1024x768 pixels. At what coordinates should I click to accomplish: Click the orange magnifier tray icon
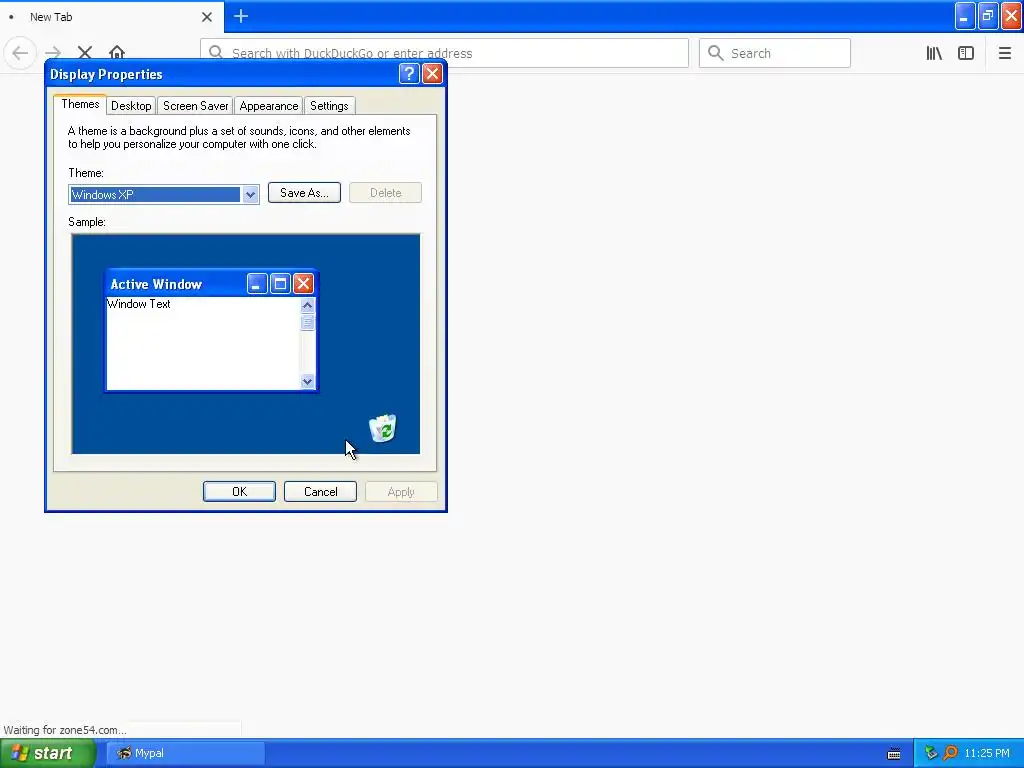950,753
